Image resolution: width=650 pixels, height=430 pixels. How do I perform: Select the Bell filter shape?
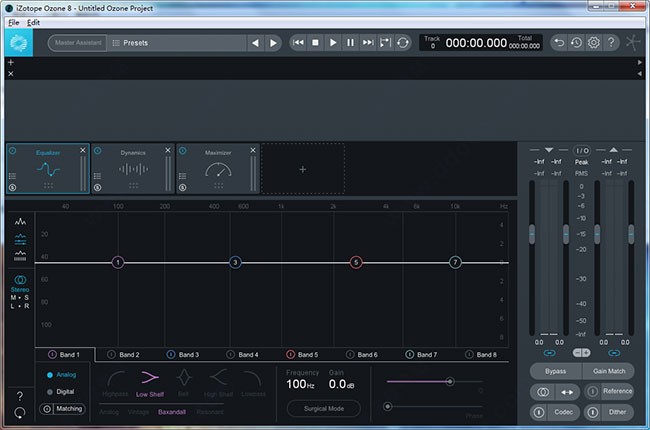tap(184, 378)
